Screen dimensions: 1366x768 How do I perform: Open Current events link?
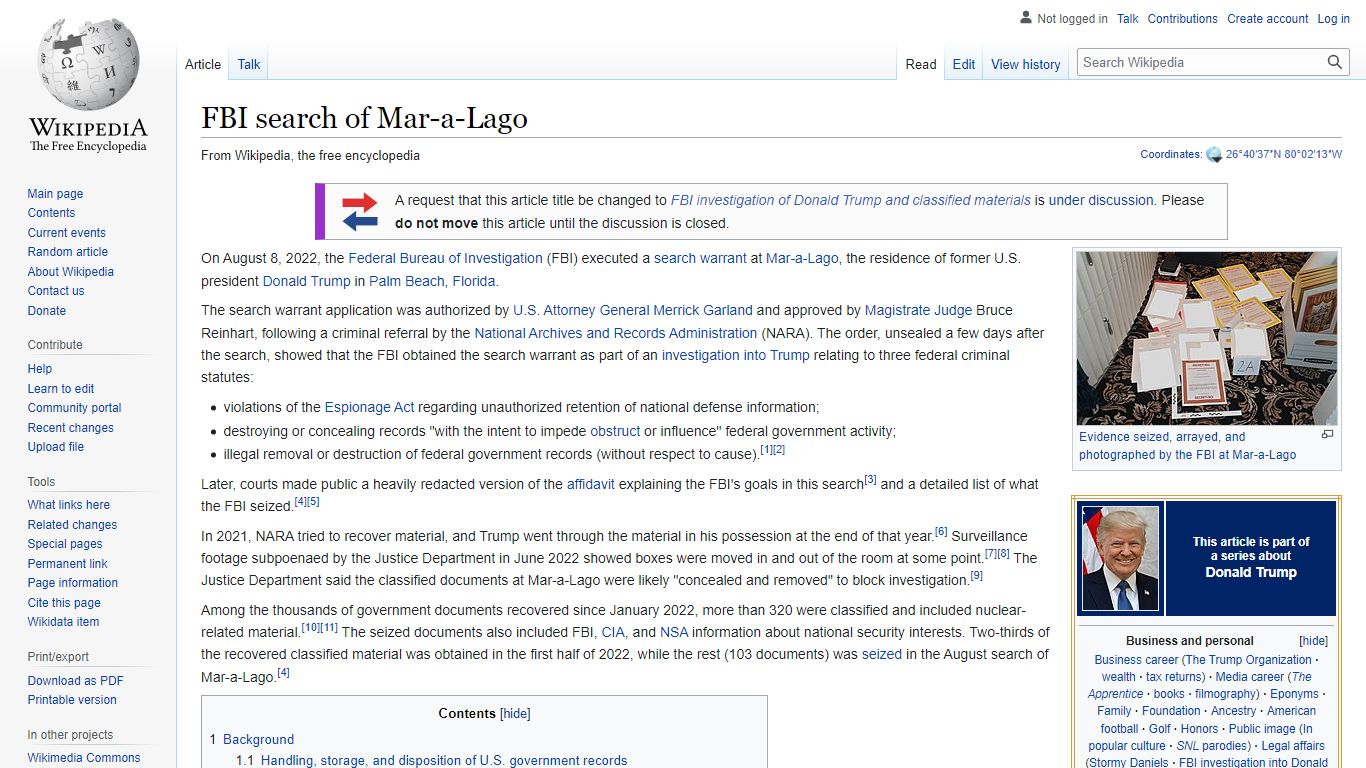coord(66,233)
